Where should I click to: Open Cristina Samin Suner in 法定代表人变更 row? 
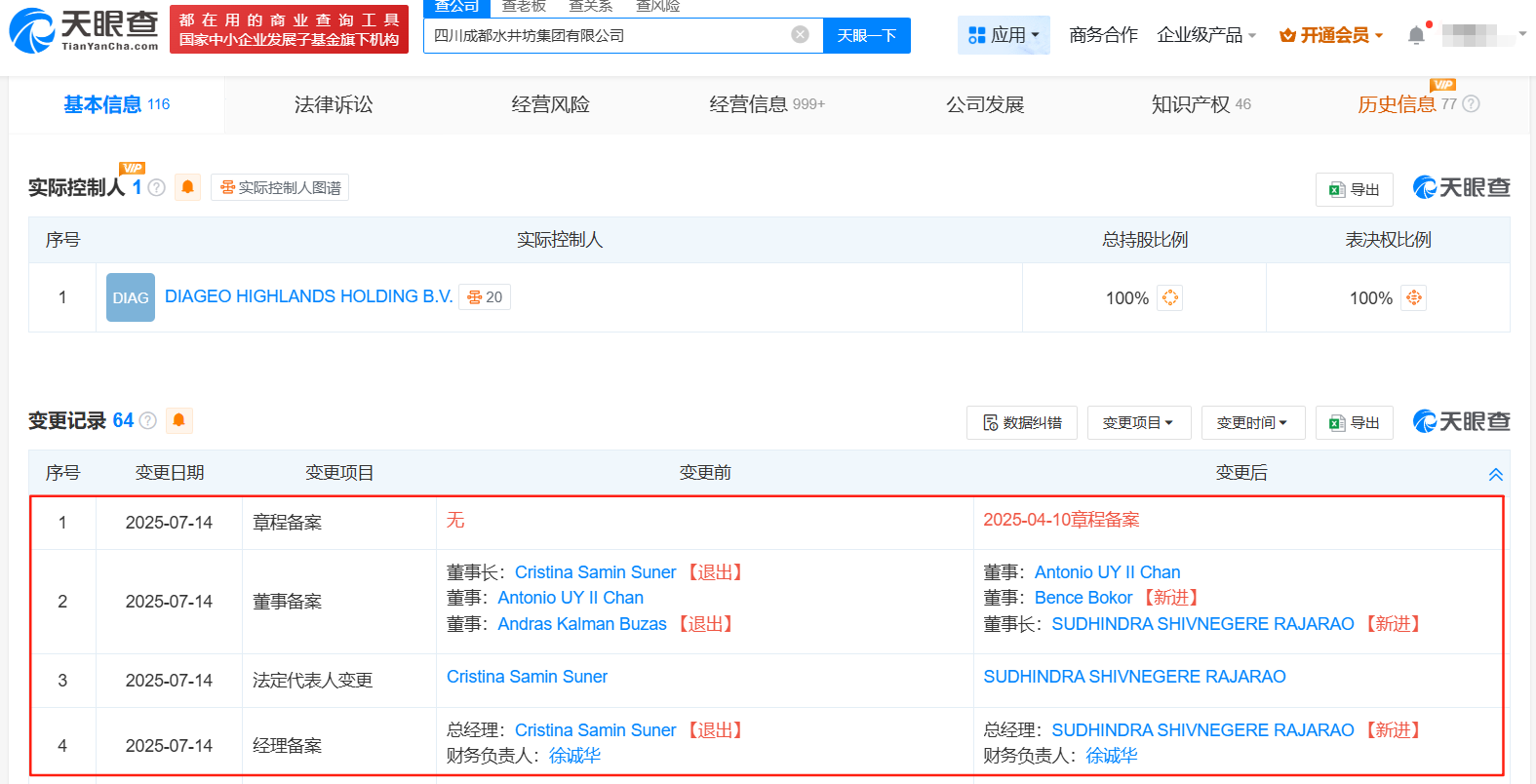coord(527,677)
